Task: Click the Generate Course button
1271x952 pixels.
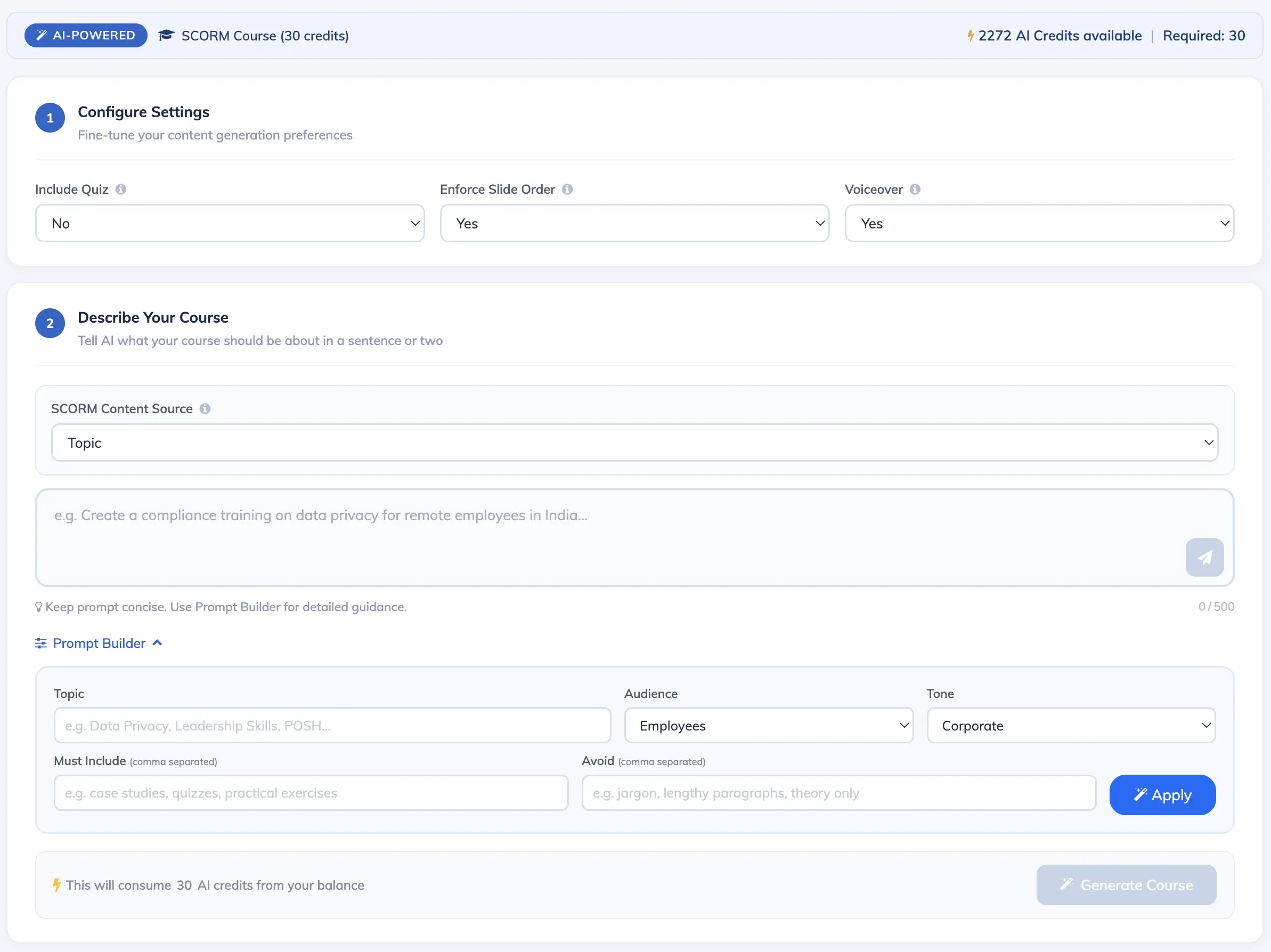Action: click(1126, 885)
